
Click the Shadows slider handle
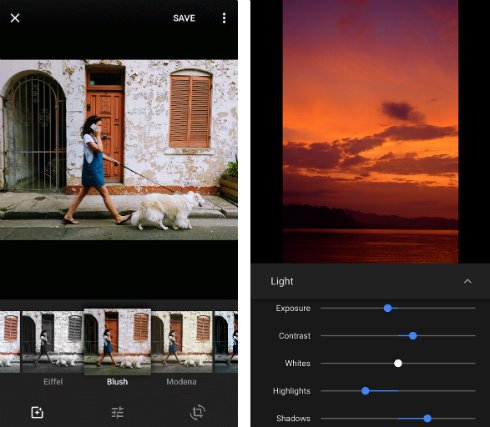pyautogui.click(x=427, y=418)
